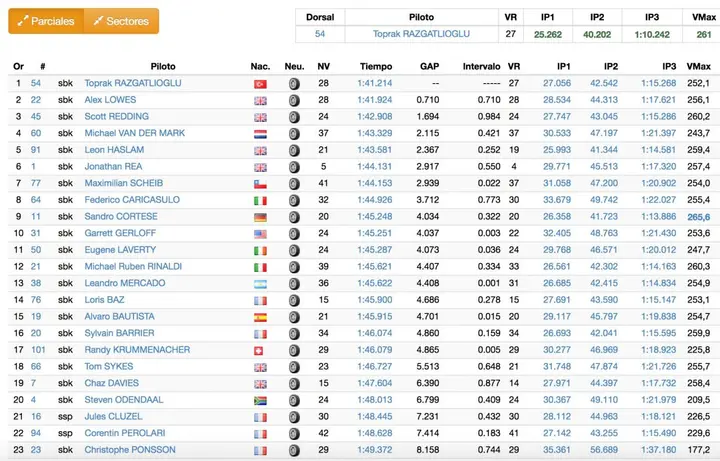Click UK flag in Scott Redding's row
This screenshot has width=720, height=461.
click(x=260, y=118)
